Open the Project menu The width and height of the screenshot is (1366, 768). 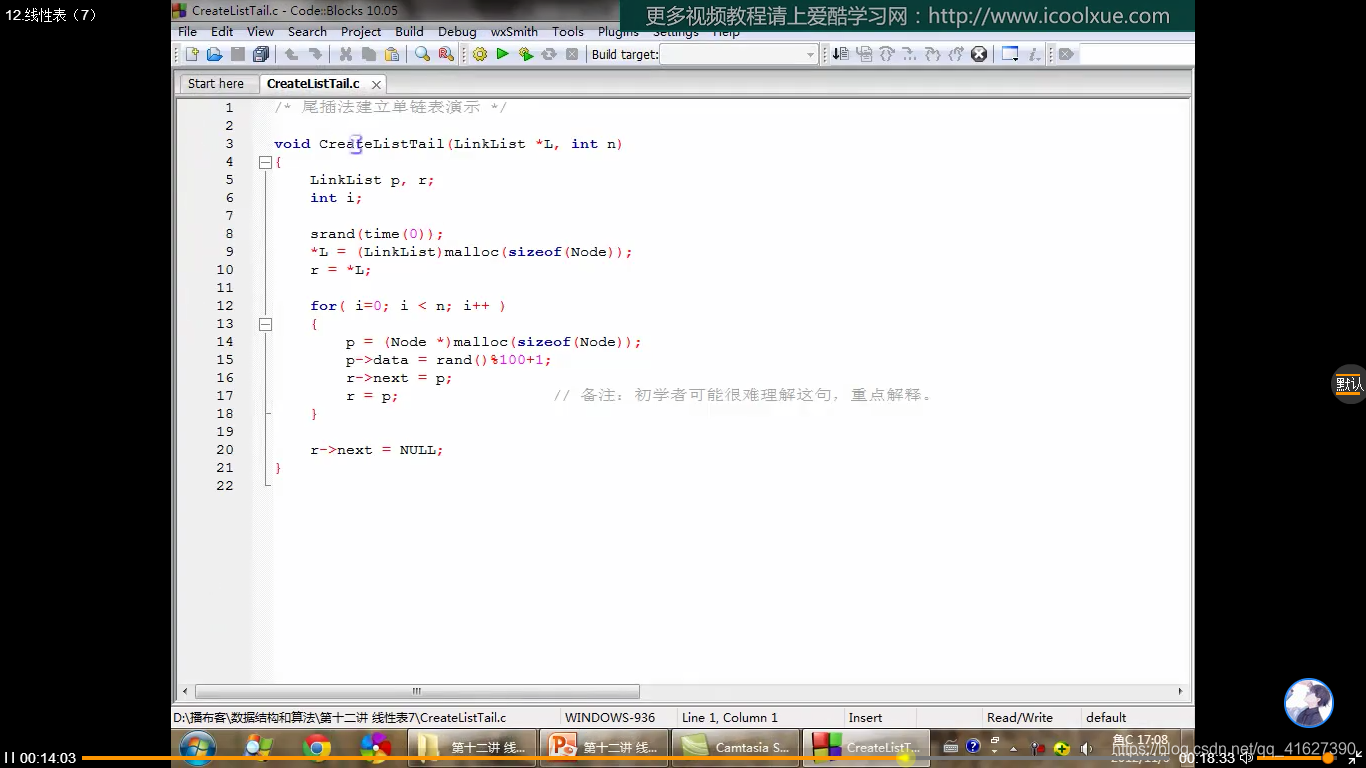361,32
